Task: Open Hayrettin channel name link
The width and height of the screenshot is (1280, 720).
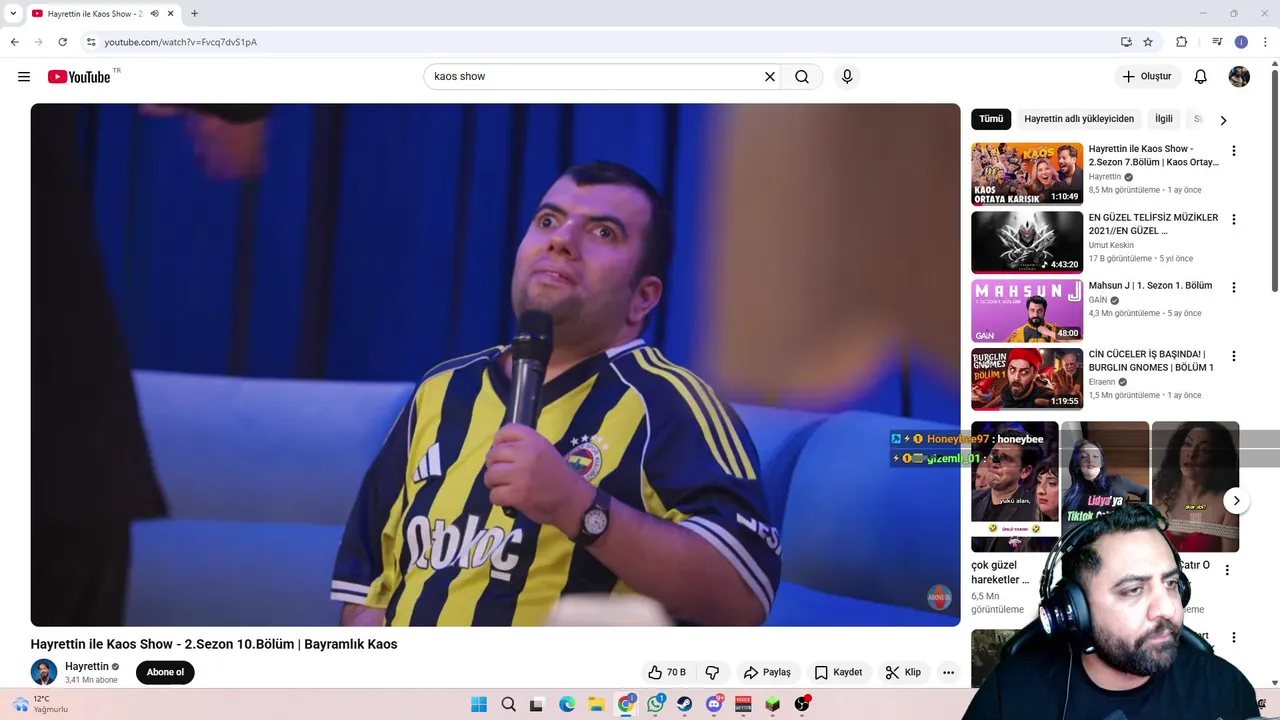Action: (87, 667)
